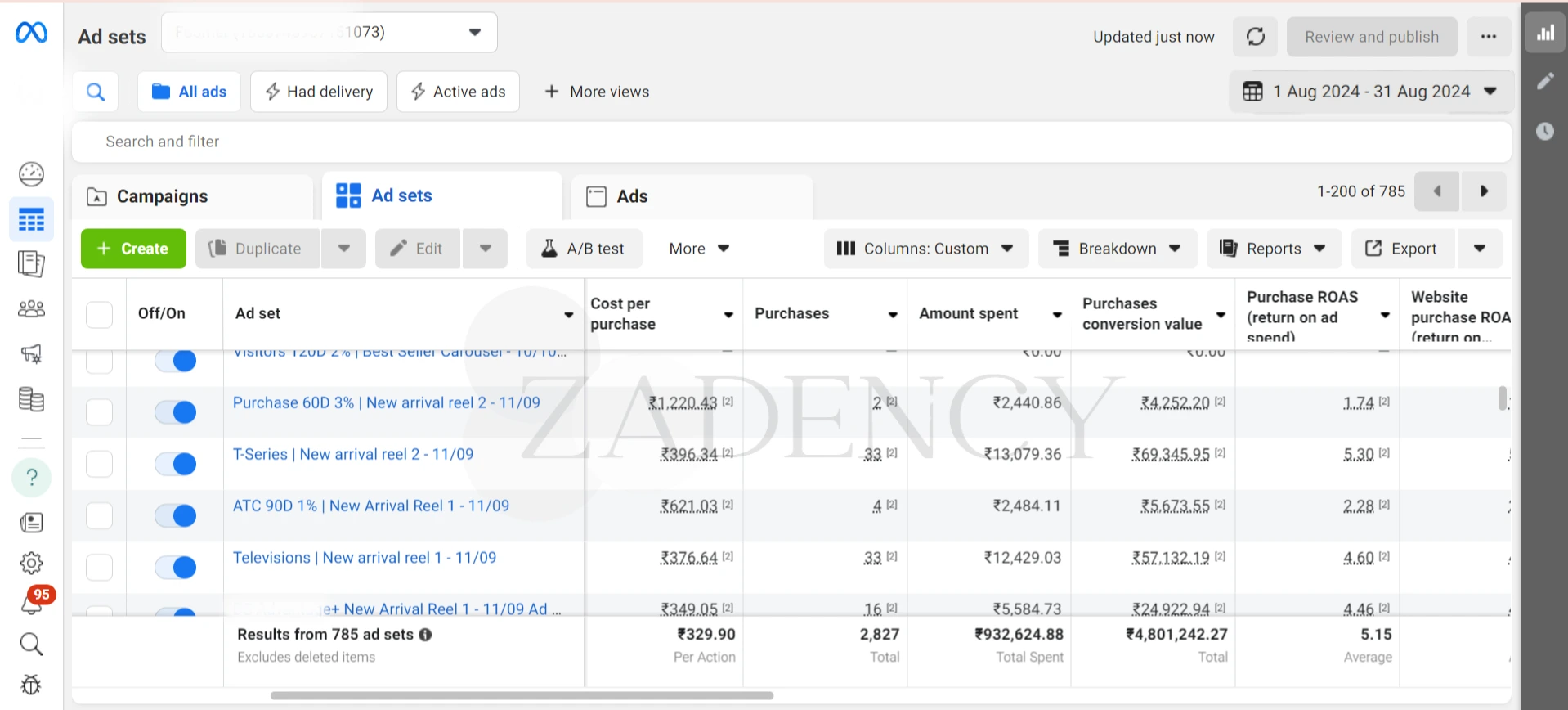Expand the Duplicate options arrow
This screenshot has width=1568, height=710.
(343, 249)
